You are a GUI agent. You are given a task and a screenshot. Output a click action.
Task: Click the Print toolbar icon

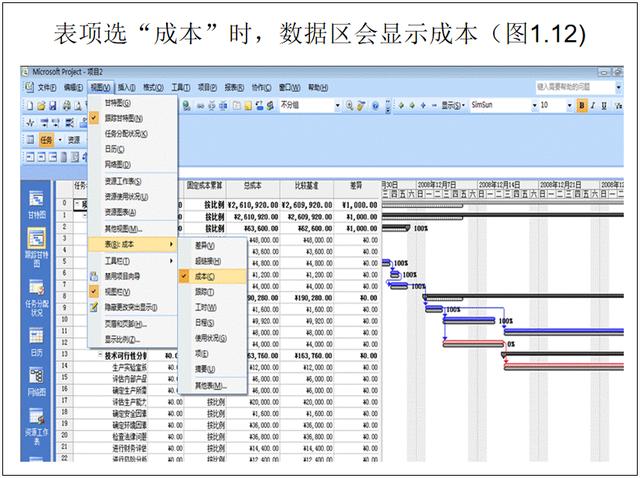pyautogui.click(x=67, y=106)
